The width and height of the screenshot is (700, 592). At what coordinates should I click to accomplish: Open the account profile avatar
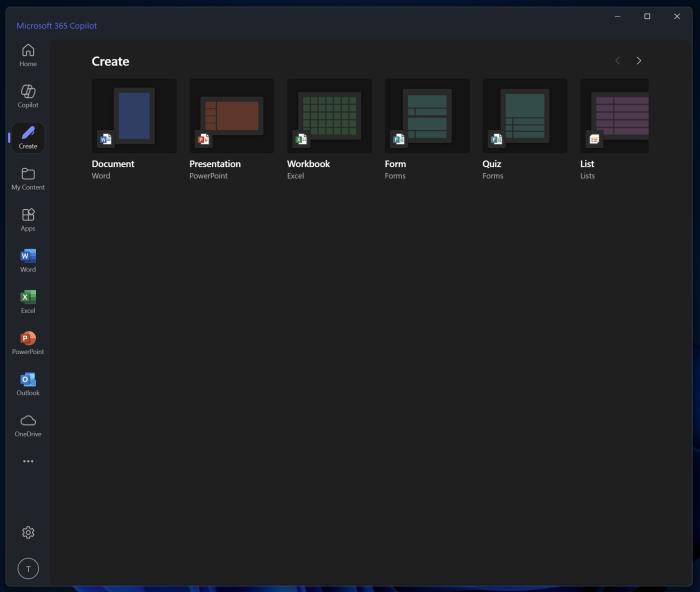coord(28,569)
